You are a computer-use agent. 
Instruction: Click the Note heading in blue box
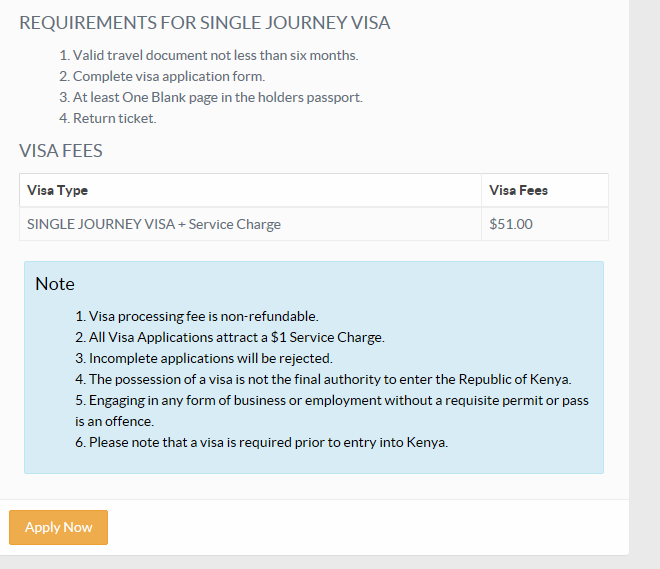(55, 284)
